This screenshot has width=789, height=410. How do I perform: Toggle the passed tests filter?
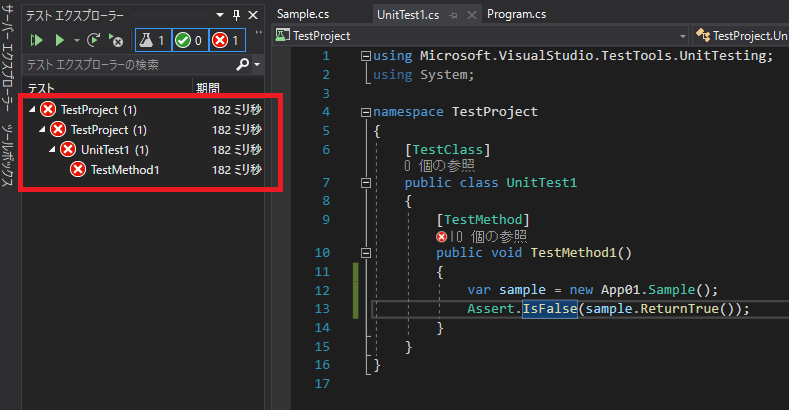point(187,40)
